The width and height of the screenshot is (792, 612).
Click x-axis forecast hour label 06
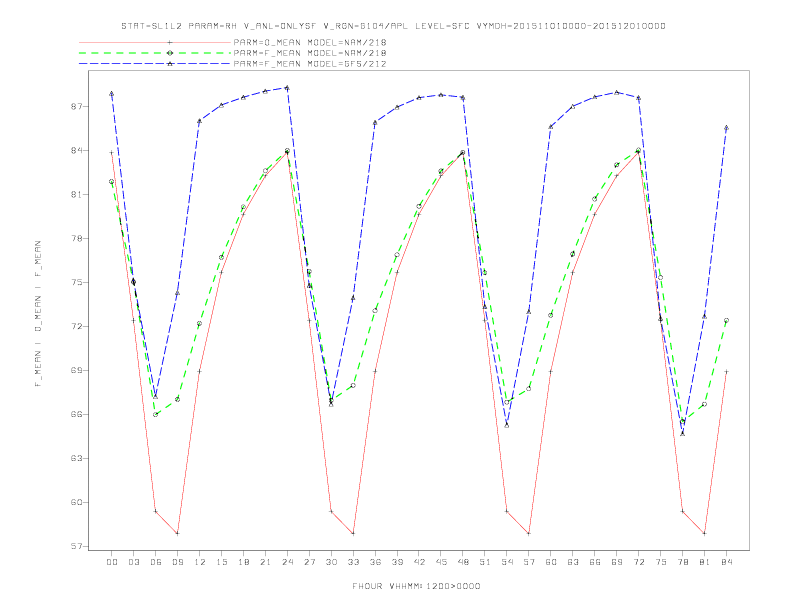(156, 562)
